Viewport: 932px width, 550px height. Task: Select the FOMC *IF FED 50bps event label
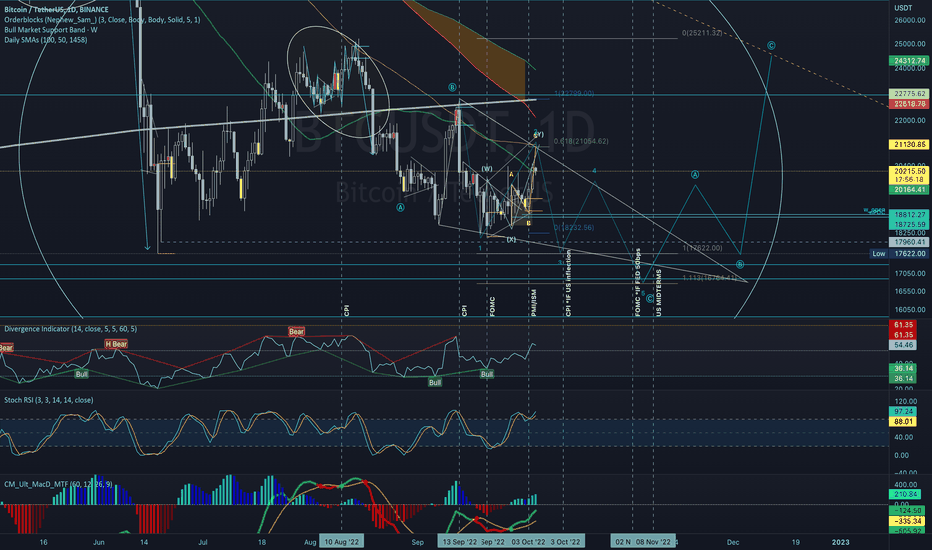pyautogui.click(x=638, y=282)
